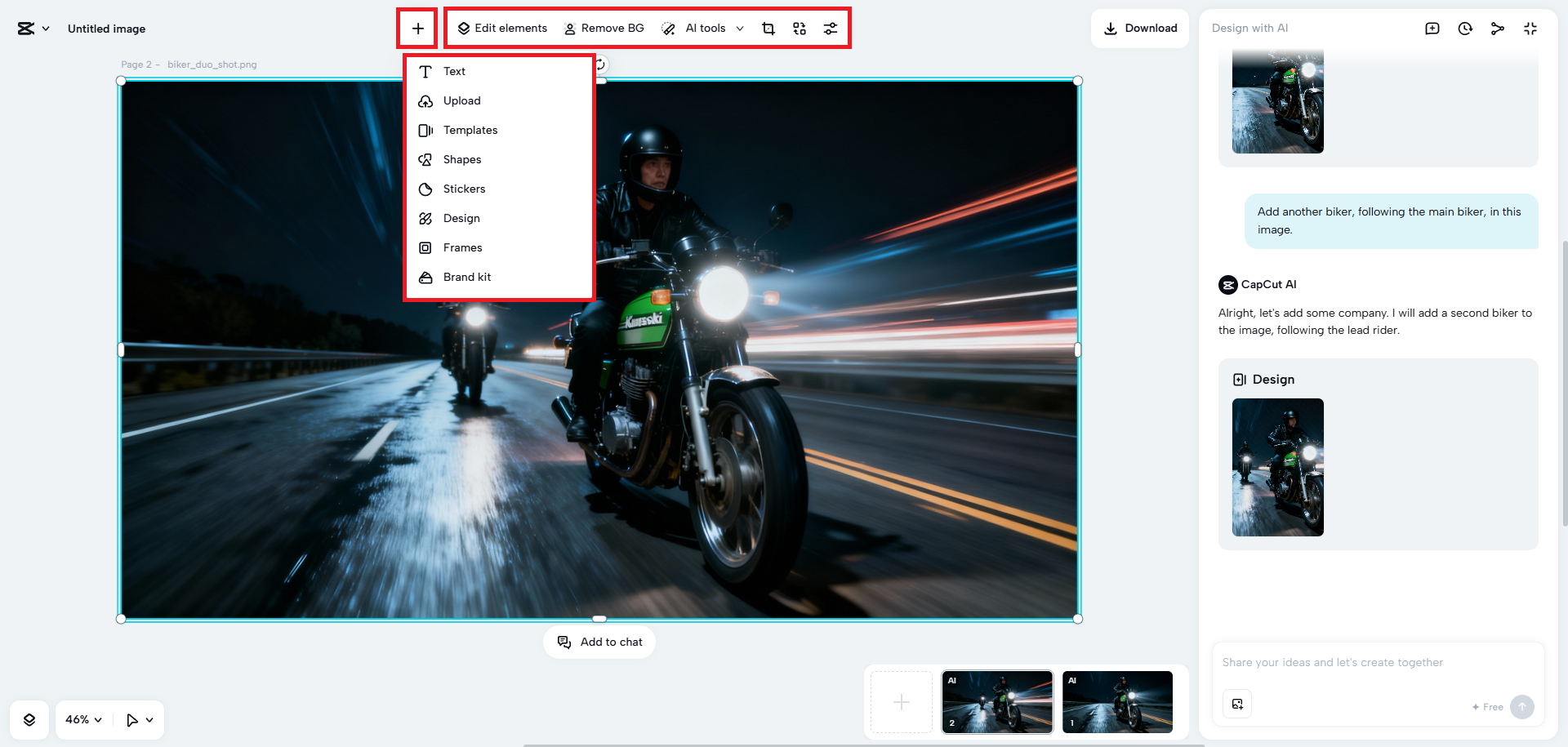Open the single-biker result thumbnail at top

click(1278, 101)
